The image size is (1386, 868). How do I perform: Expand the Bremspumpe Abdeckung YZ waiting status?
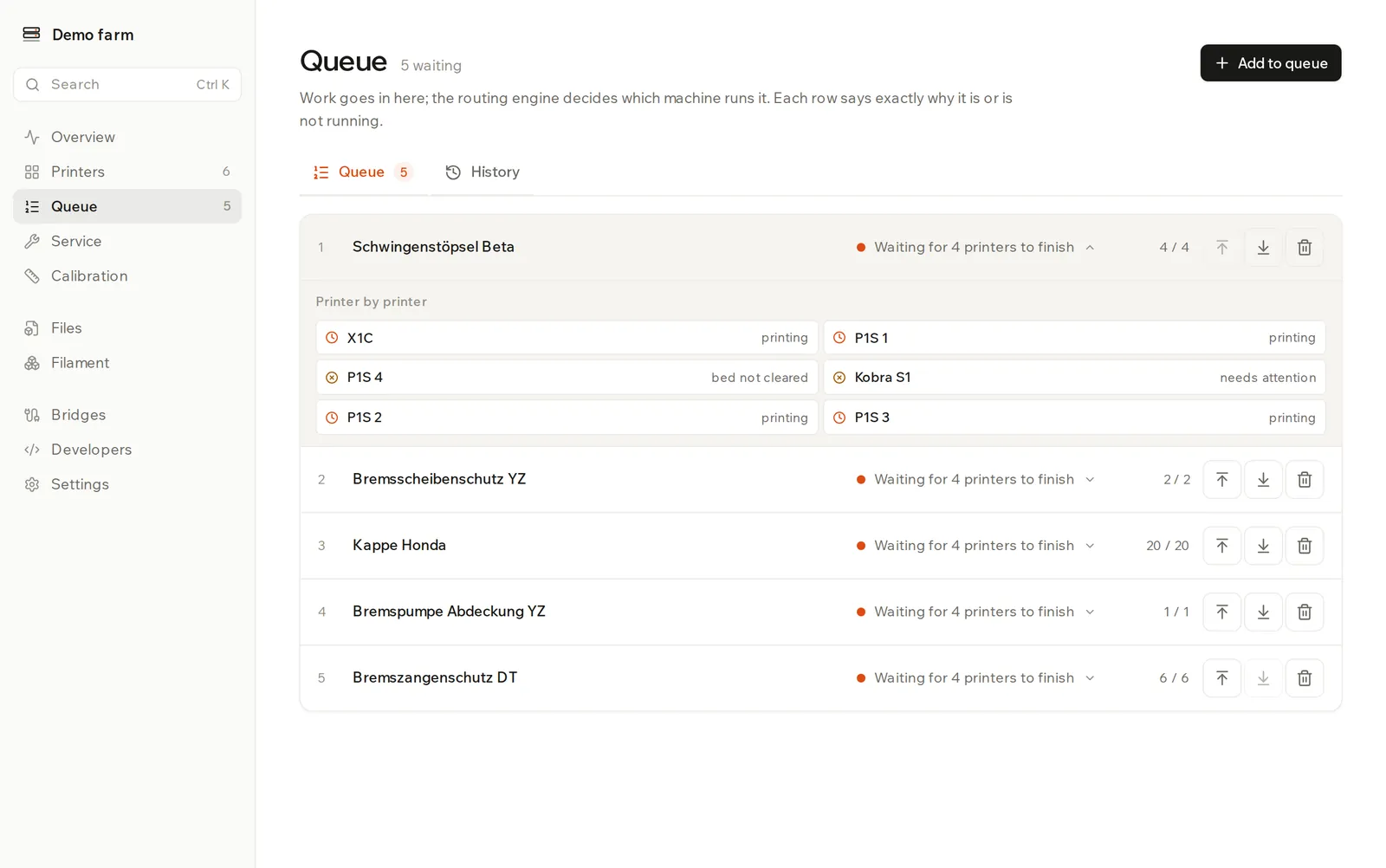point(975,612)
